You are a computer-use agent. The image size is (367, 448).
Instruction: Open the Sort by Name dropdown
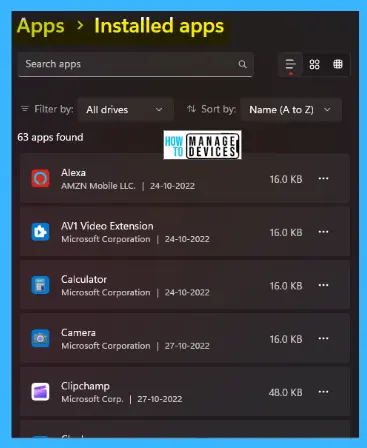tap(291, 109)
